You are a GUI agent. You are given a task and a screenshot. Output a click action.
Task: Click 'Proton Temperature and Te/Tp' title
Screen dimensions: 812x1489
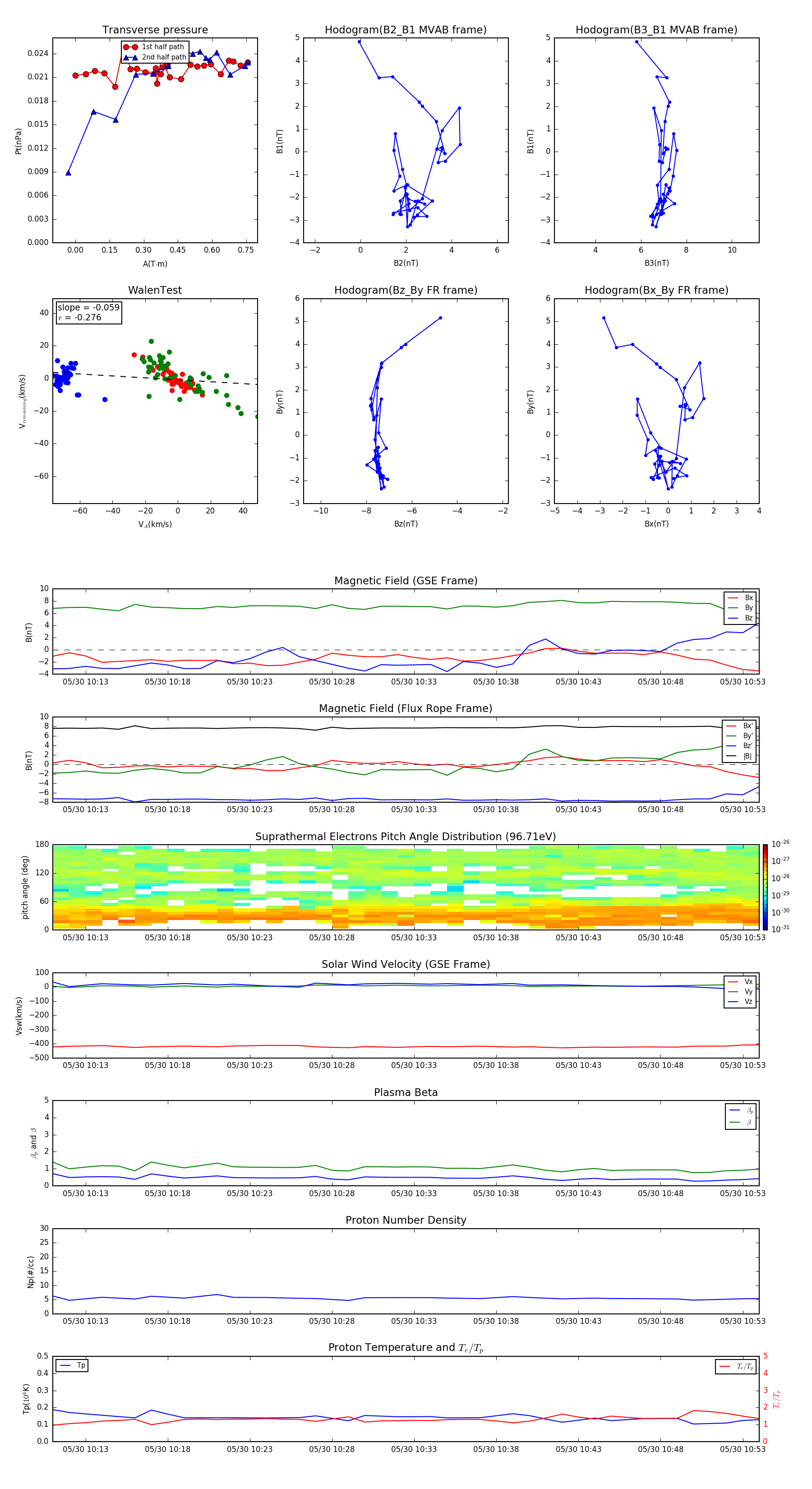[406, 1347]
